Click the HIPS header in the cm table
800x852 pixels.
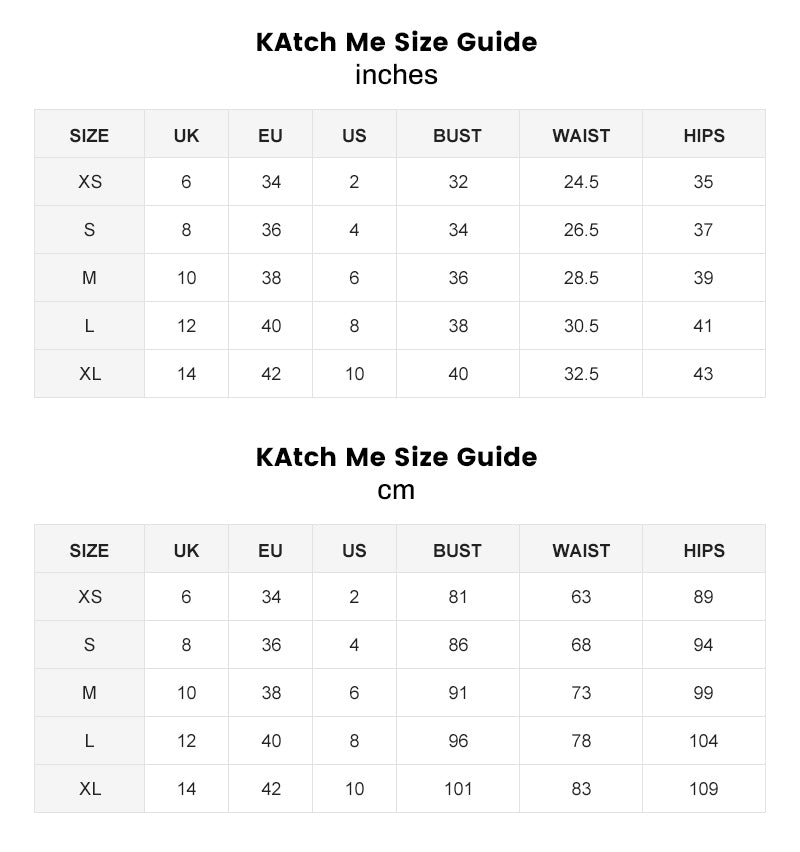click(704, 550)
